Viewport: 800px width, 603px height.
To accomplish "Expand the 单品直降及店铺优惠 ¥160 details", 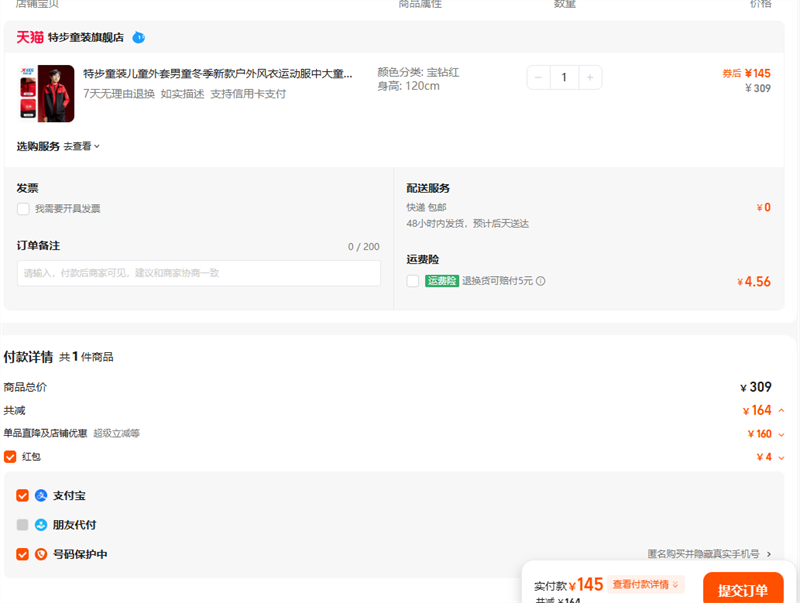I will click(x=781, y=434).
